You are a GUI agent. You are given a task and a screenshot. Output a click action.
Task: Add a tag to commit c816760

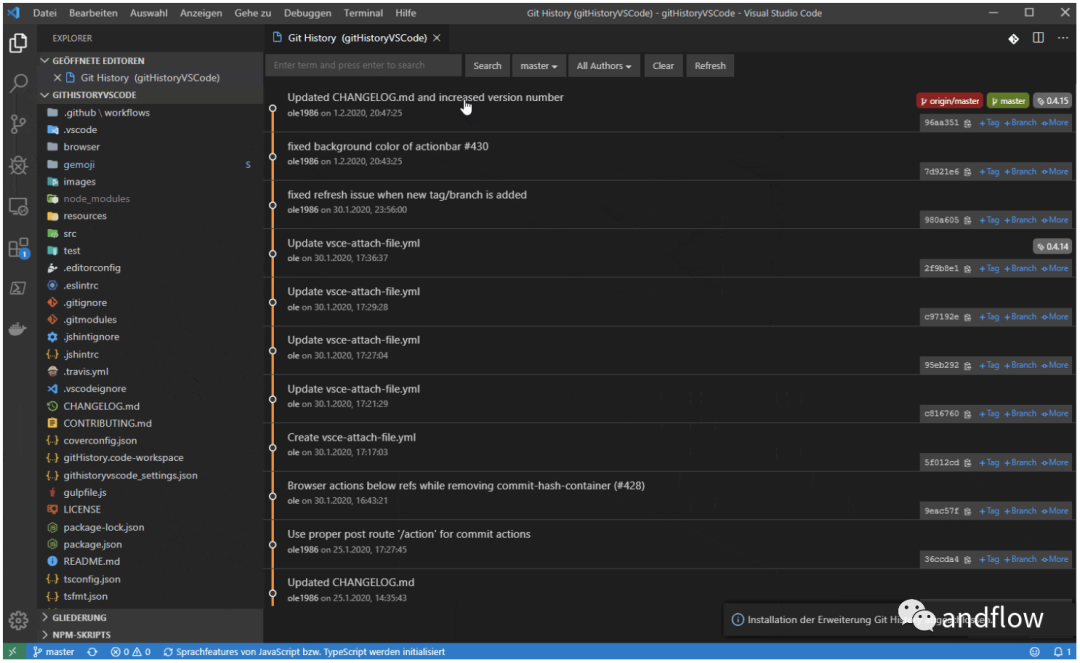[x=989, y=413]
